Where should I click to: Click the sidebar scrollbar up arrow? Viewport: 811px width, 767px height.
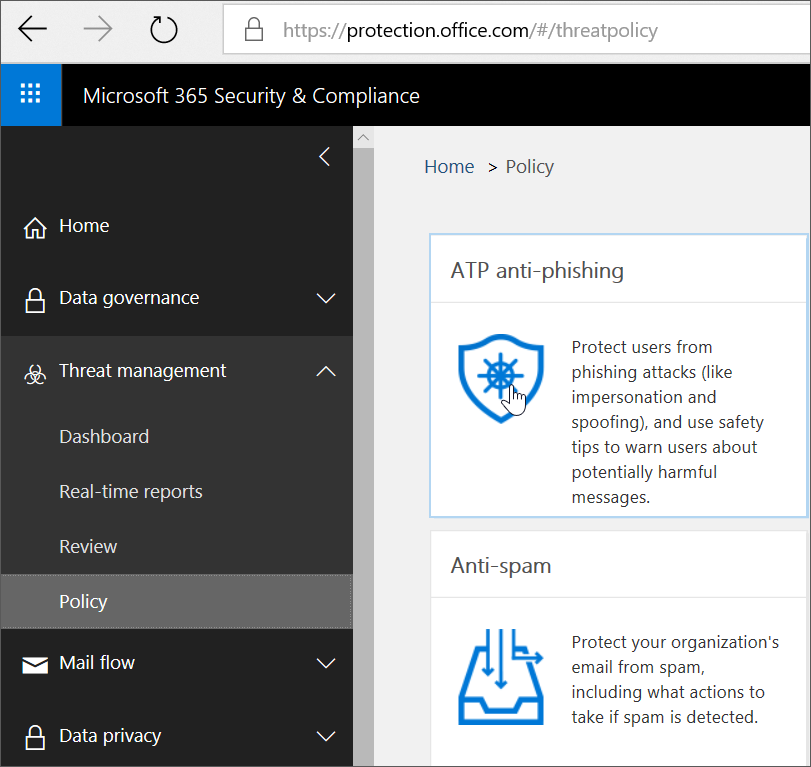point(363,137)
